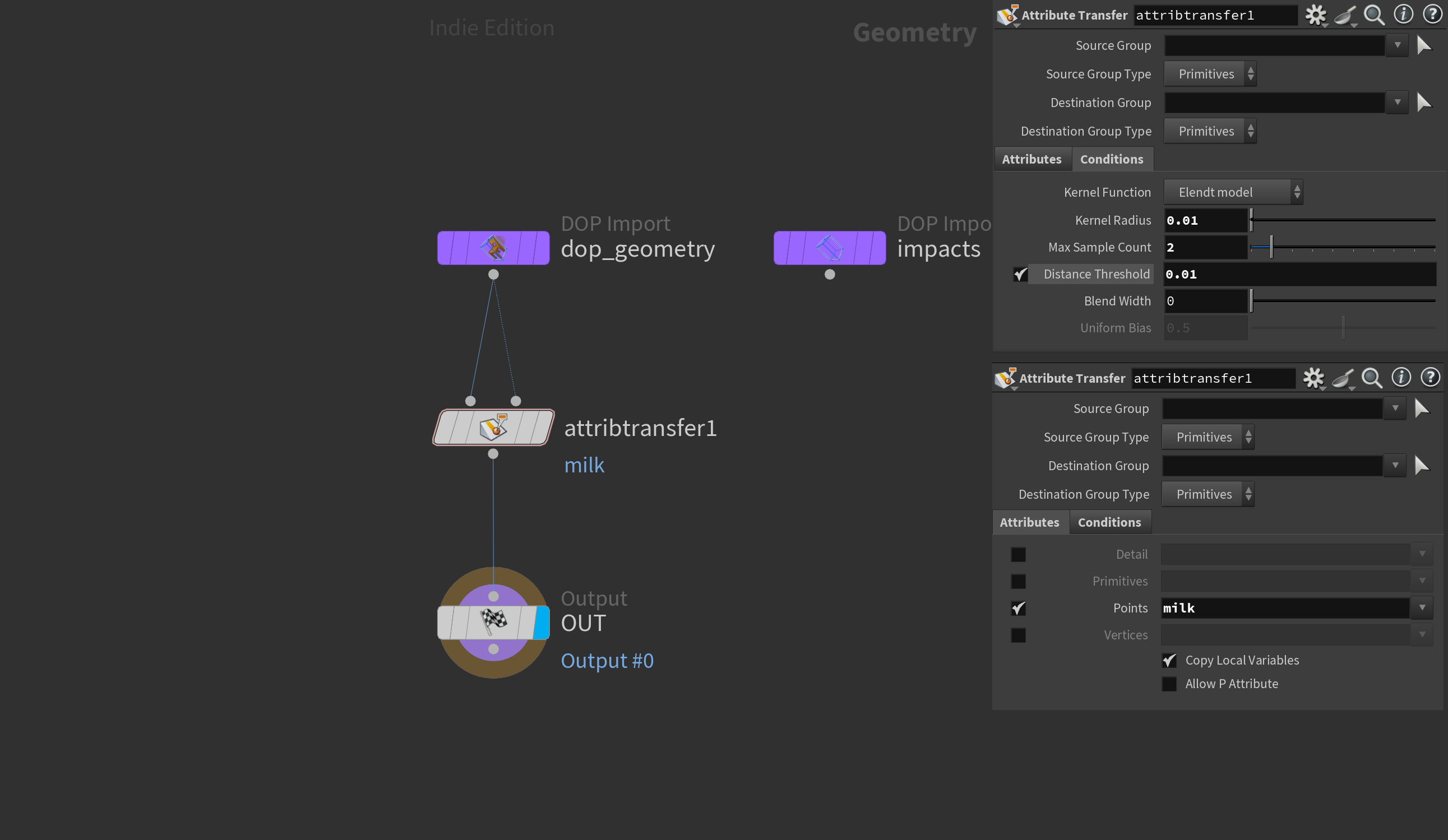Viewport: 1448px width, 840px height.
Task: Click the attribtransfer1 node icon in network
Action: point(493,428)
